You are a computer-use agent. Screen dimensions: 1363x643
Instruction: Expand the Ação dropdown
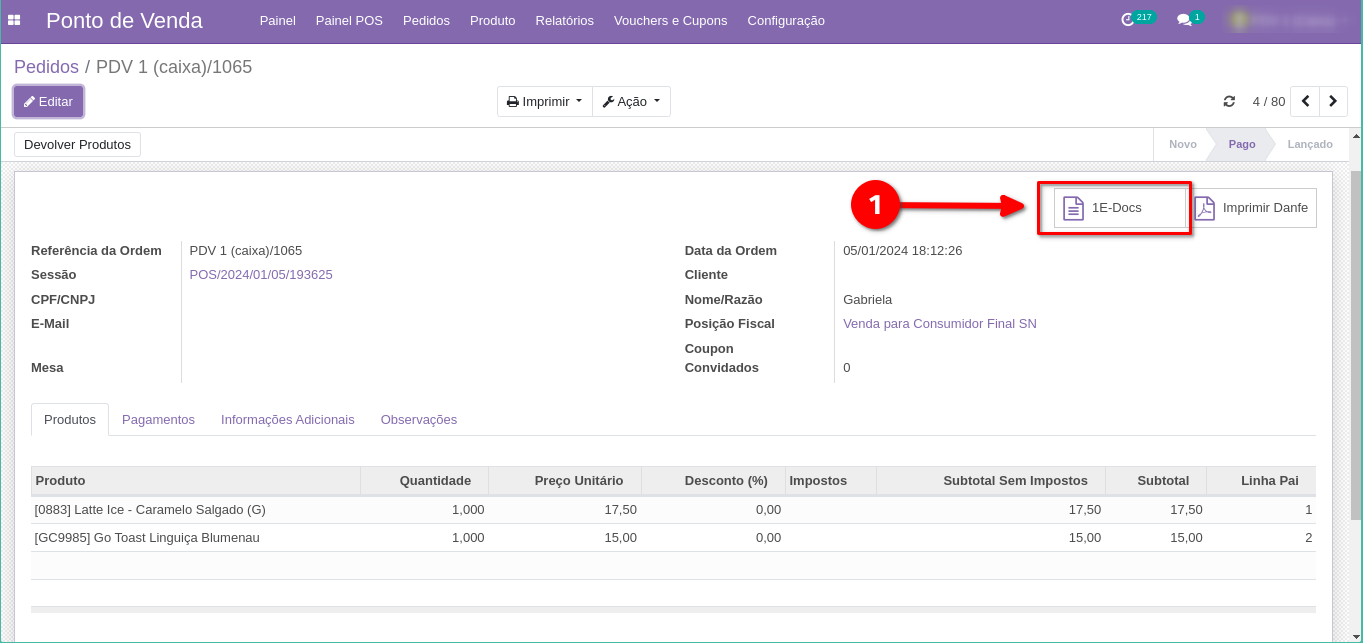click(x=631, y=102)
